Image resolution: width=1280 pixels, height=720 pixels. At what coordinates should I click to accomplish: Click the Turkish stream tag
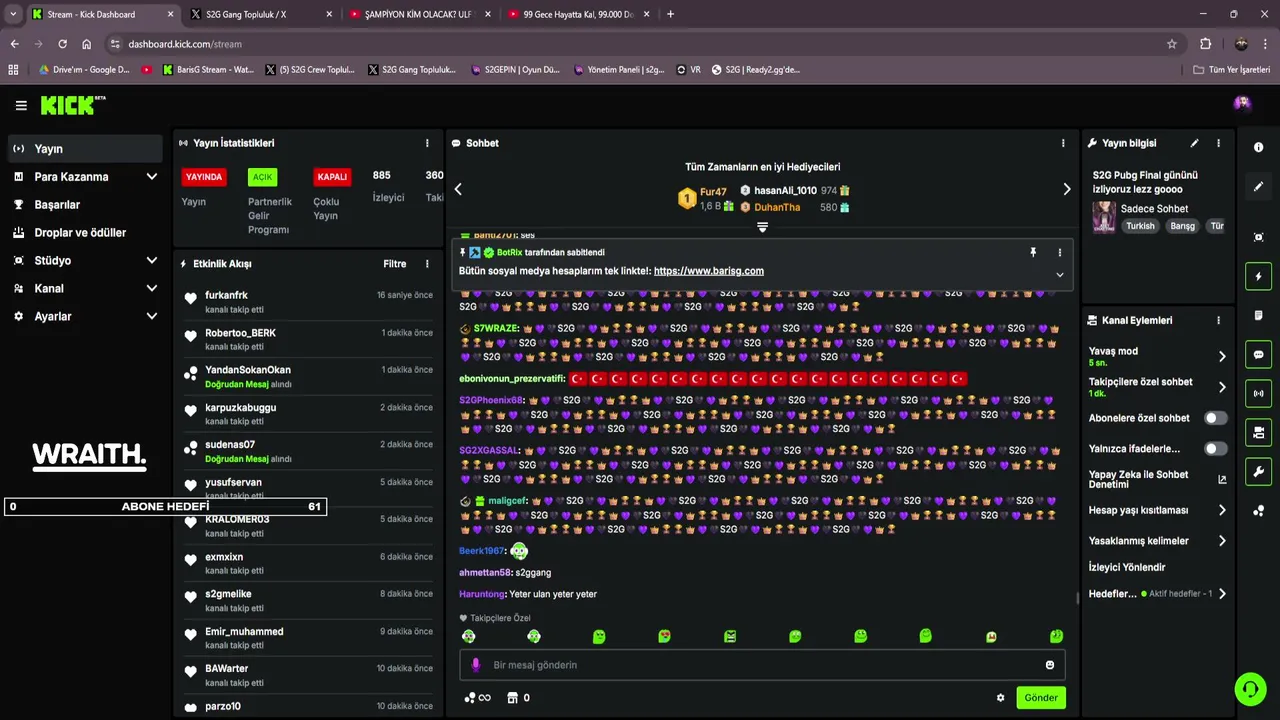tap(1140, 226)
